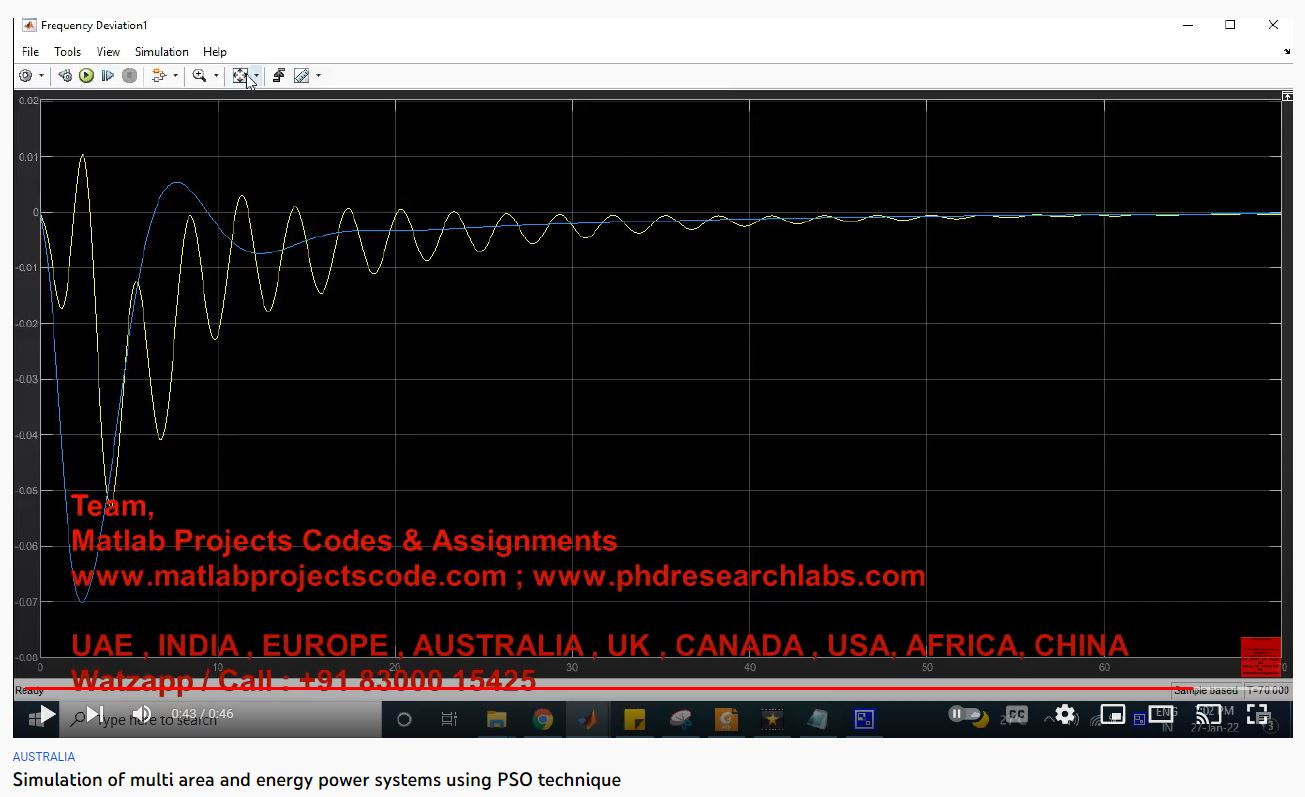Expand the measurements tool dropdown arrow
Viewport: 1305px width, 797px height.
click(318, 76)
